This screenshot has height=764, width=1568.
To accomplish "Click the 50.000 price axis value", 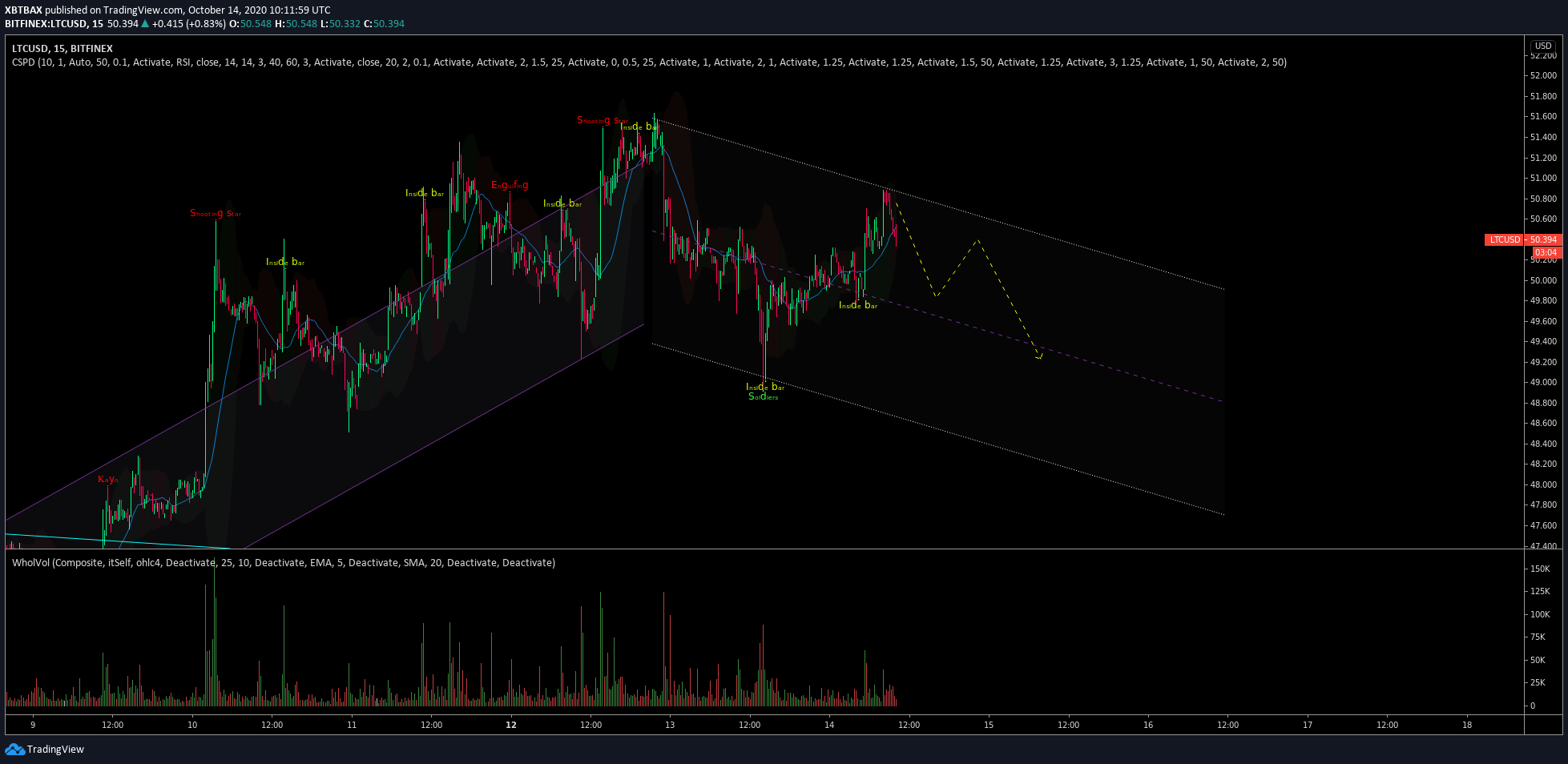I will click(x=1543, y=280).
